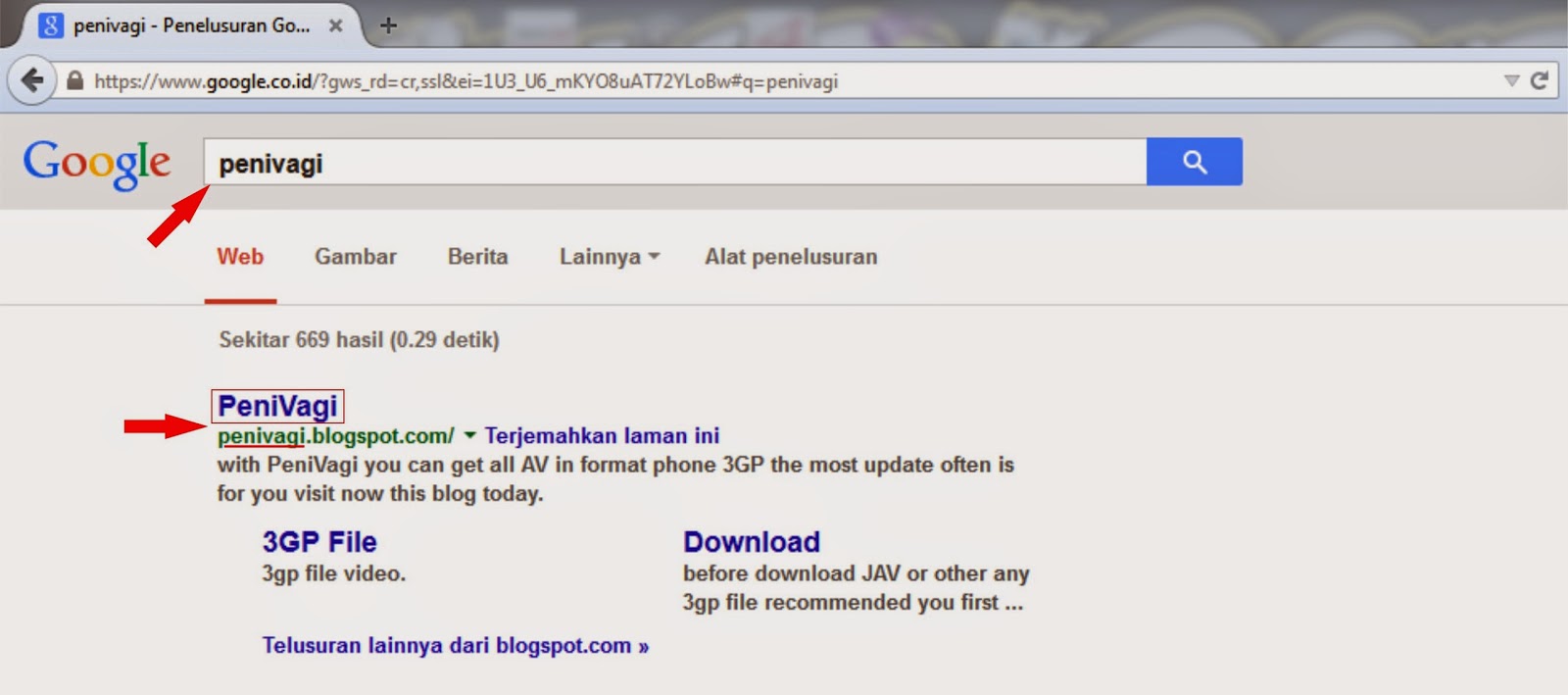Switch to the Gambar tab
Image resolution: width=1568 pixels, height=695 pixels.
pos(356,257)
